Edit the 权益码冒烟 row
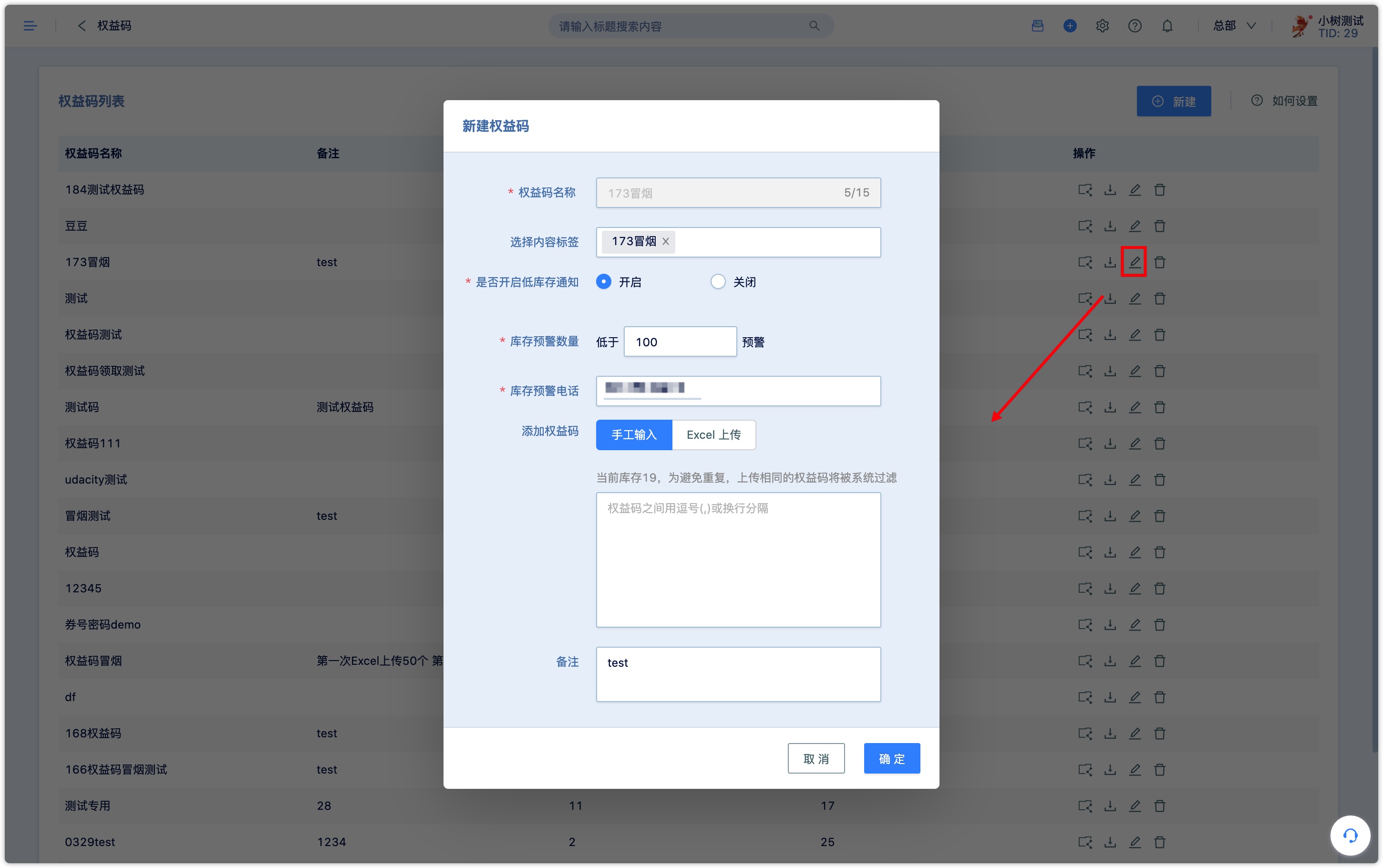 tap(1135, 661)
